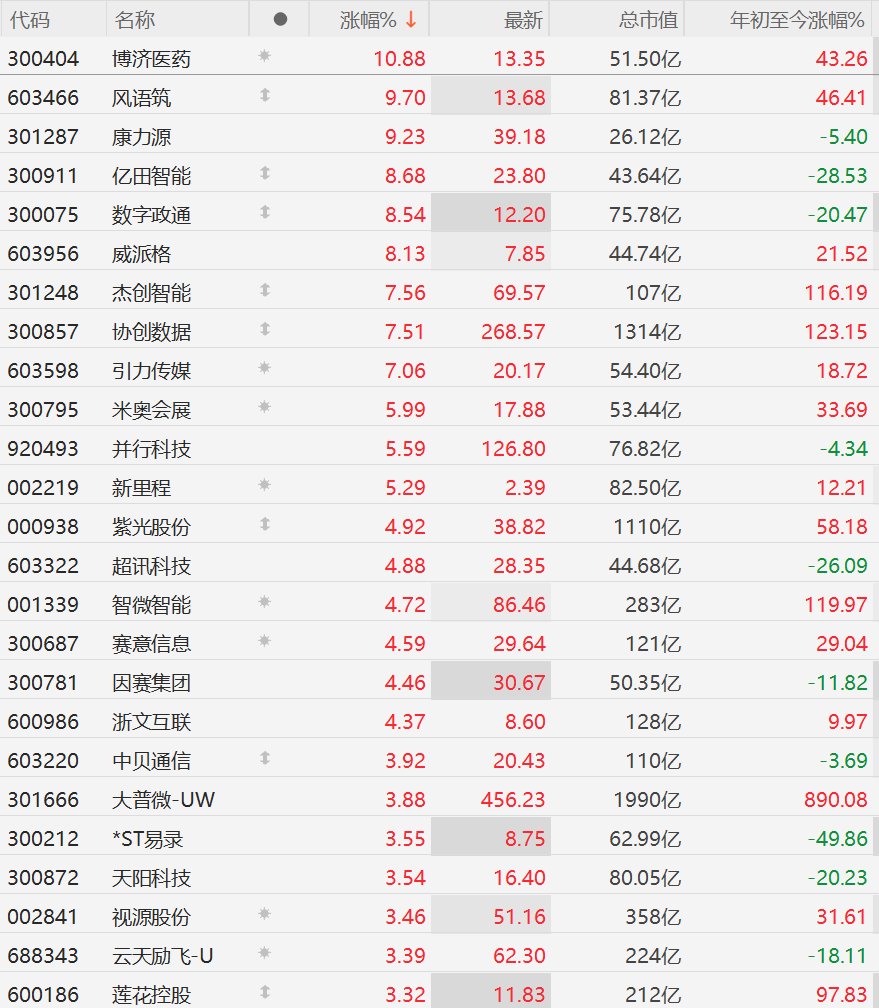This screenshot has height=1008, width=879.
Task: Select stock code 300911
Action: coord(42,176)
